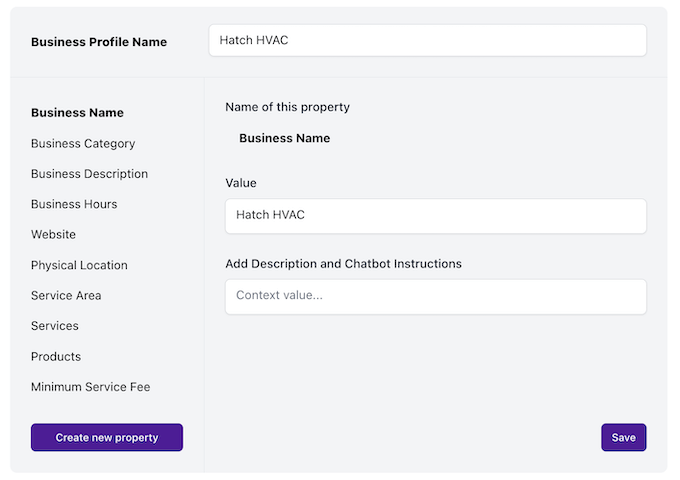Select the Minimum Service Fee property

pyautogui.click(x=90, y=387)
